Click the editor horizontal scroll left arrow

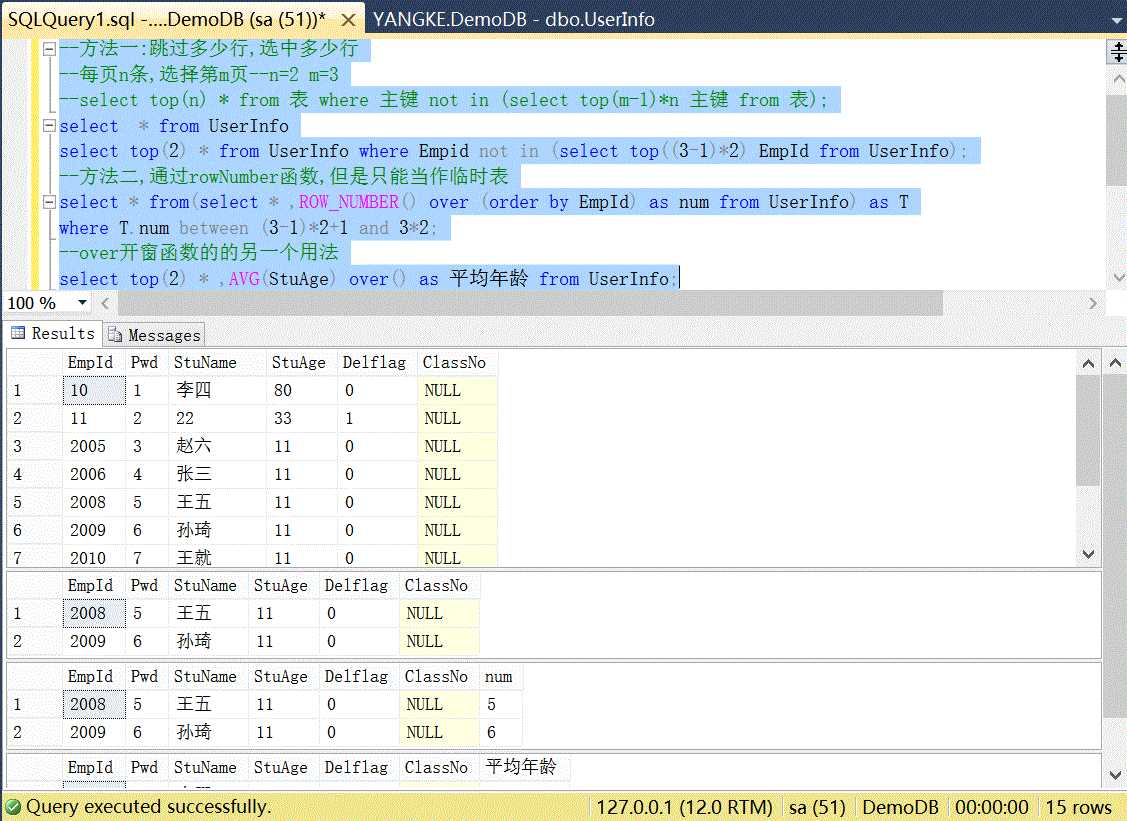point(106,303)
